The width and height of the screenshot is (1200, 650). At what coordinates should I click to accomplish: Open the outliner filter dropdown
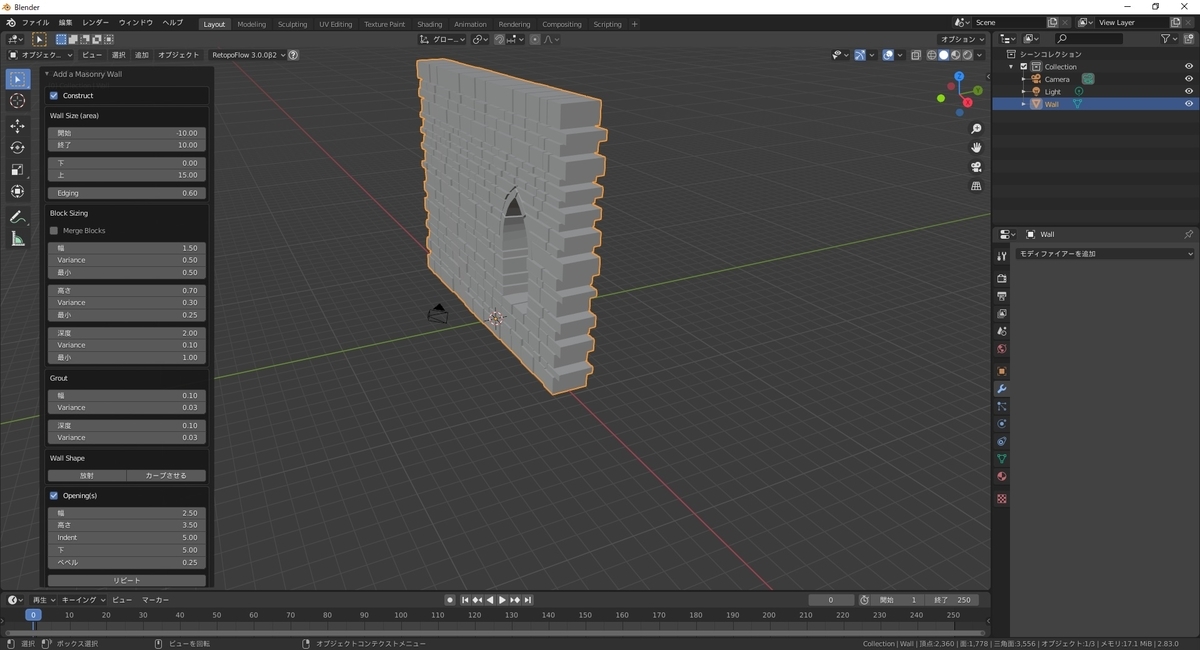click(1170, 38)
